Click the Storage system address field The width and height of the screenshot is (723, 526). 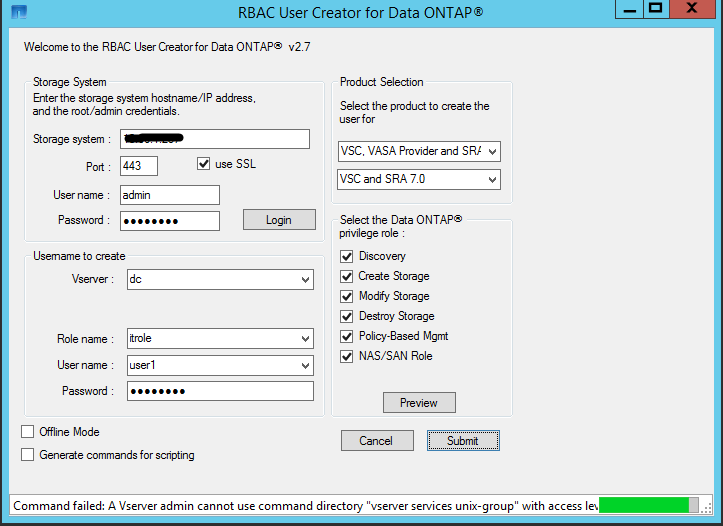[215, 139]
